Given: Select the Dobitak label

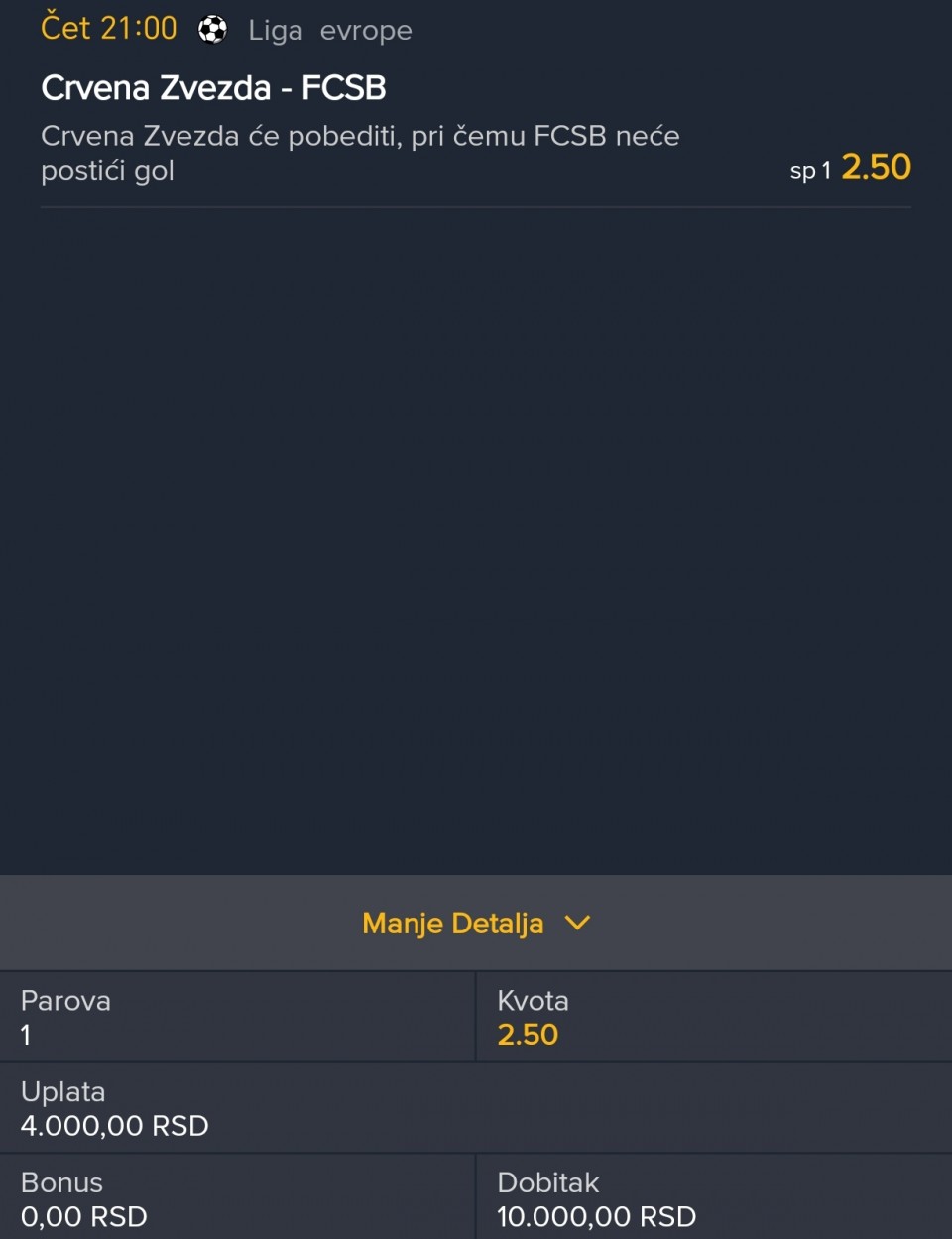Looking at the screenshot, I should tap(548, 1182).
